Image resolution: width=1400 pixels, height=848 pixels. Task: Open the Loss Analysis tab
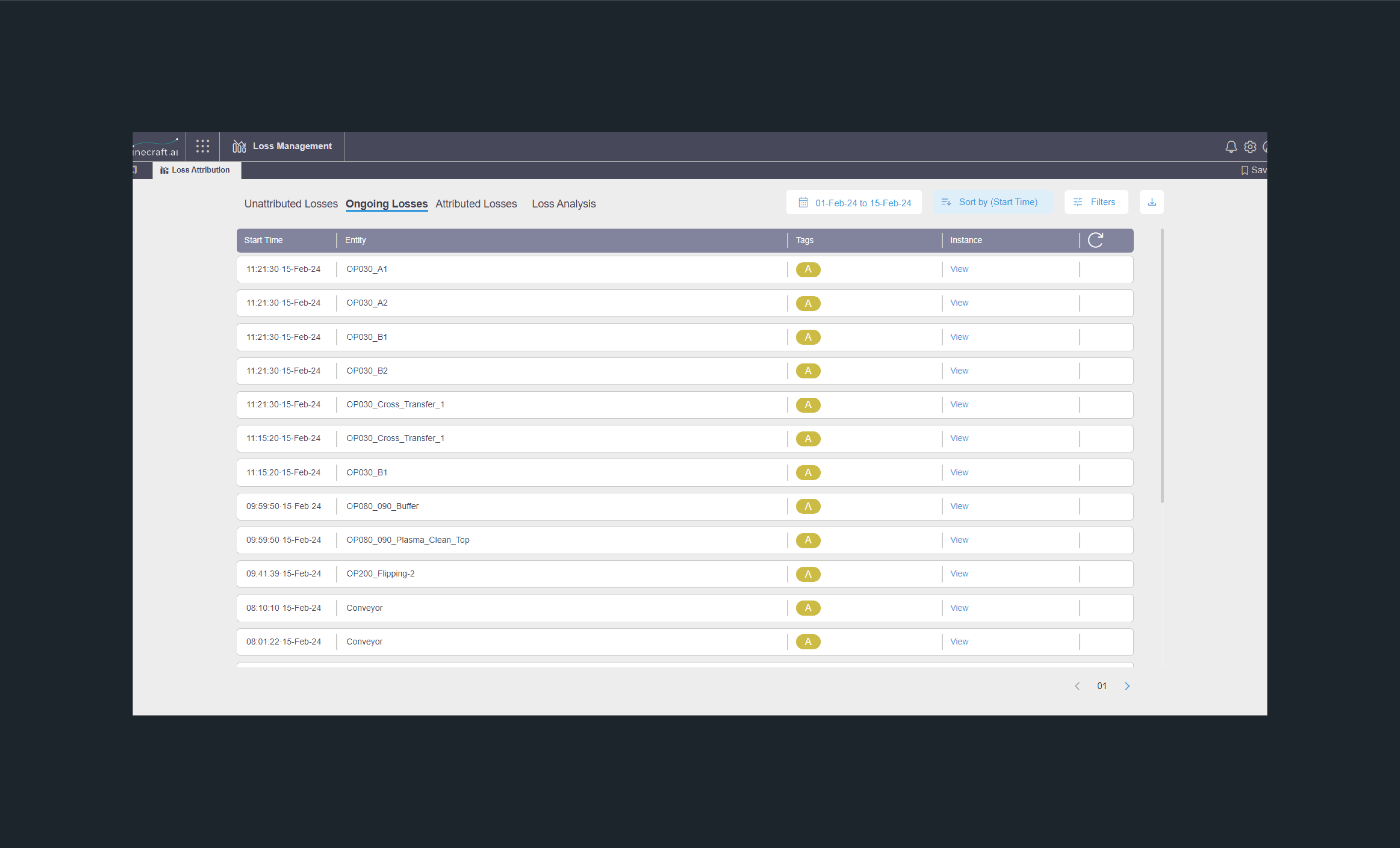pyautogui.click(x=564, y=204)
